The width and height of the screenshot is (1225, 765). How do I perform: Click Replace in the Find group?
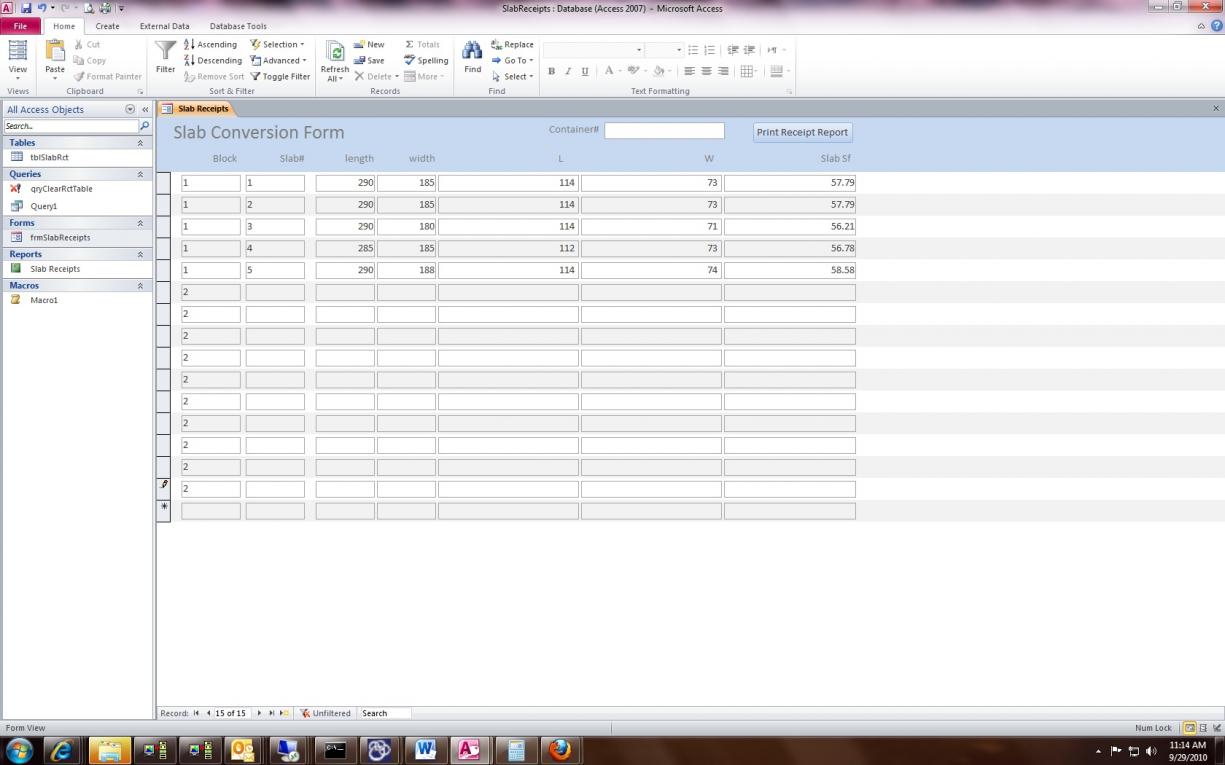pos(512,44)
